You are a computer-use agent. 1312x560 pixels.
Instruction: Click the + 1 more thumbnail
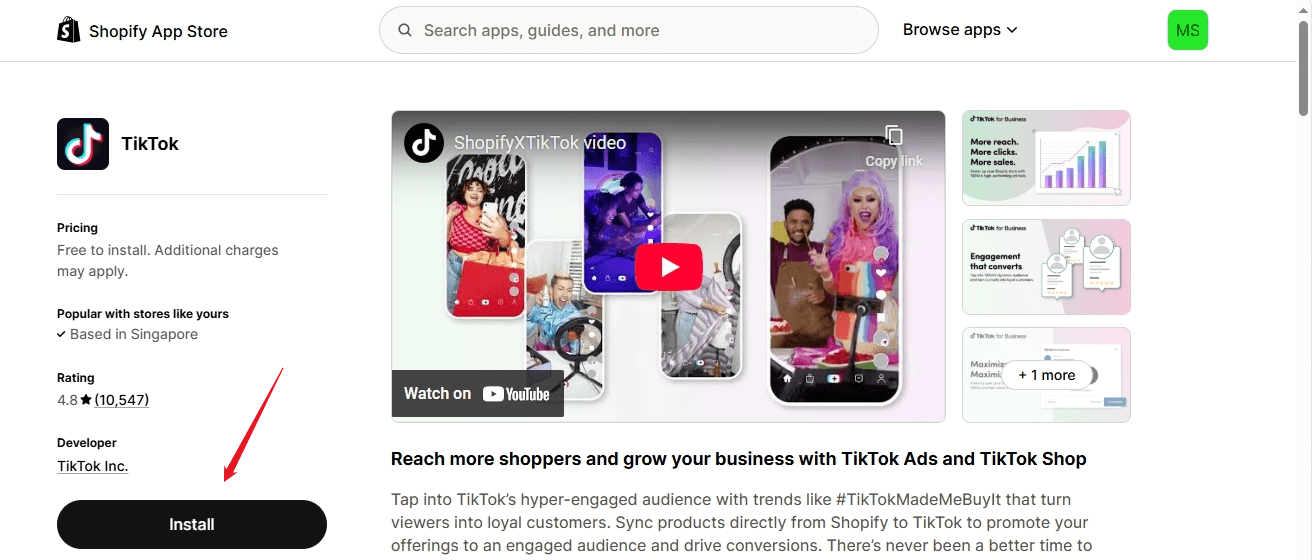[x=1046, y=375]
